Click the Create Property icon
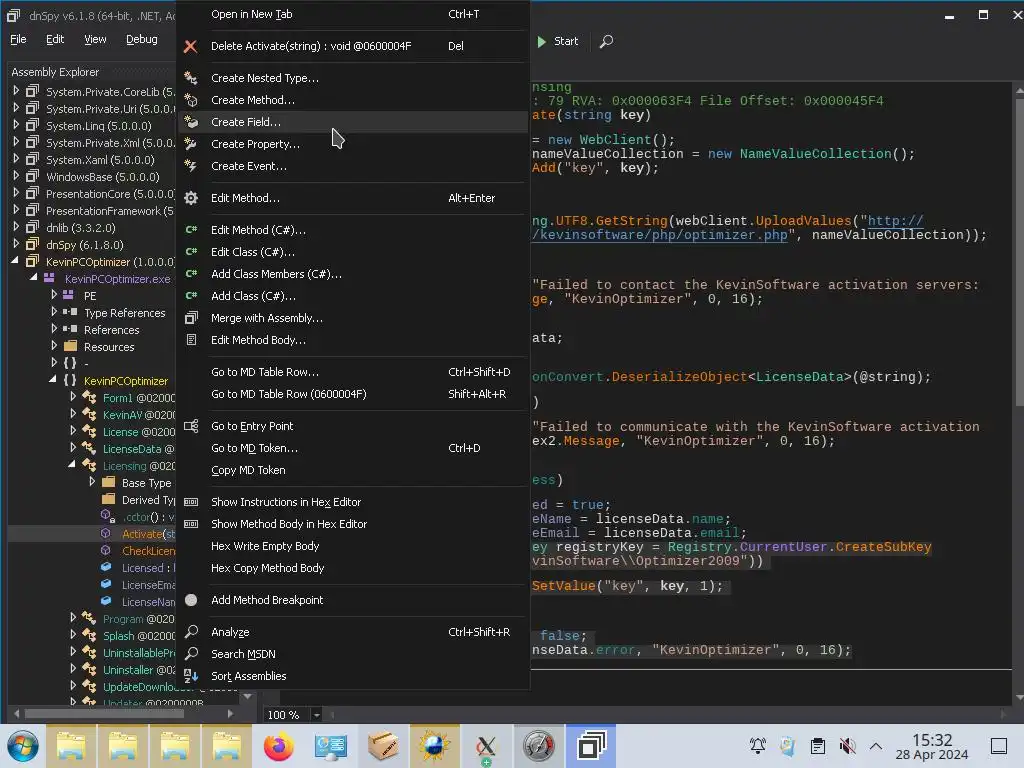The image size is (1024, 768). pos(191,144)
